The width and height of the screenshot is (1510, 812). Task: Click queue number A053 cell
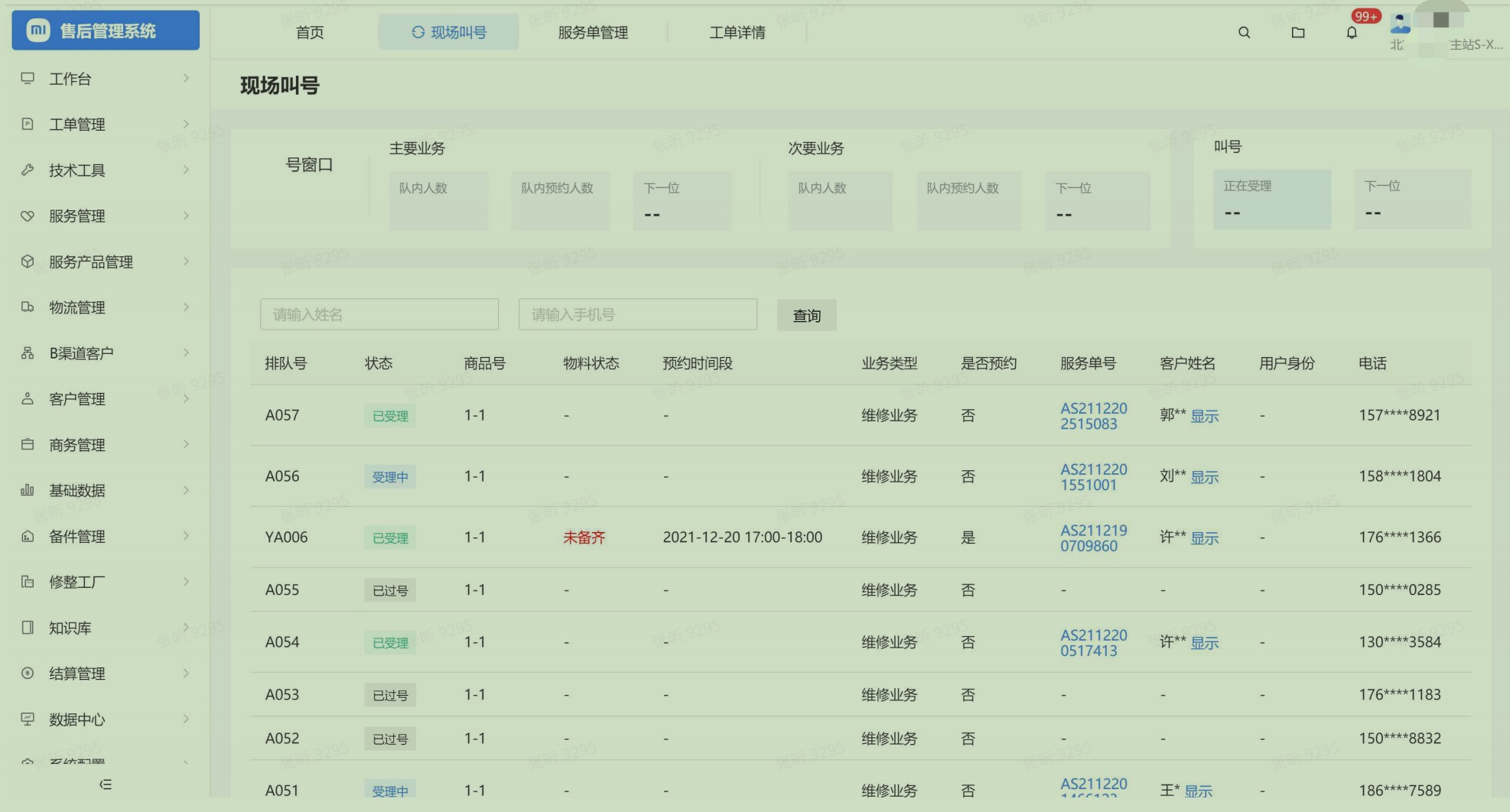point(282,694)
